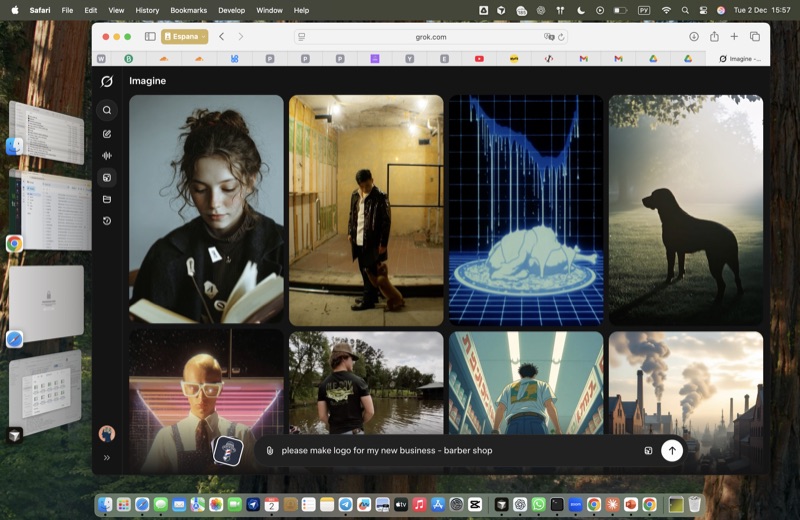This screenshot has height=520, width=800.
Task: Switch to the YouTube tab
Action: click(479, 59)
